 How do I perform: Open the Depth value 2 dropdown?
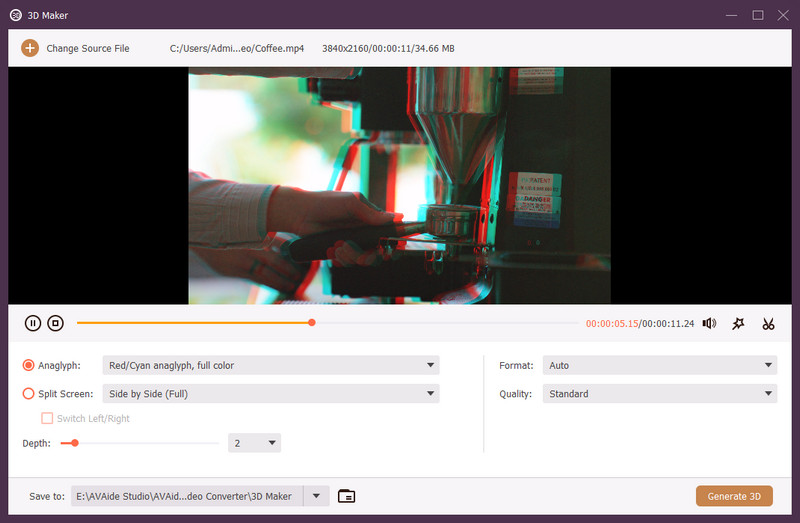255,443
